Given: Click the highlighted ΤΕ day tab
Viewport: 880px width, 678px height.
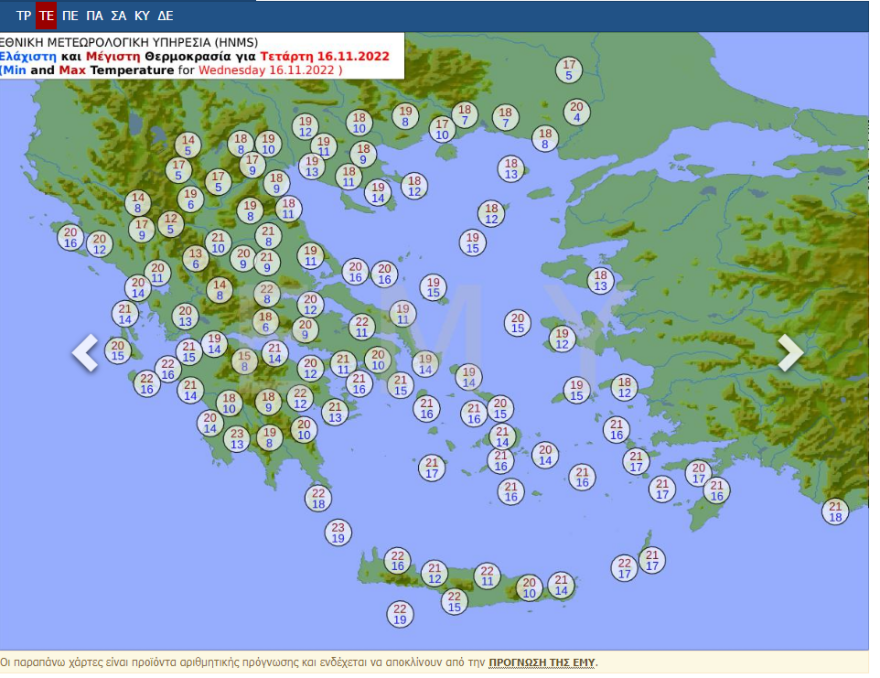Looking at the screenshot, I should (46, 16).
